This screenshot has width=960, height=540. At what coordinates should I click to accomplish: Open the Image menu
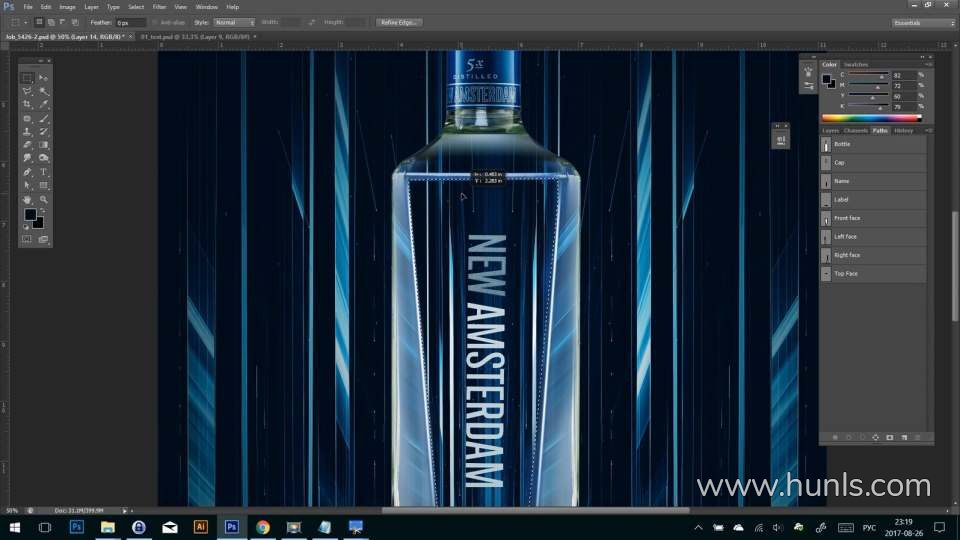[67, 7]
